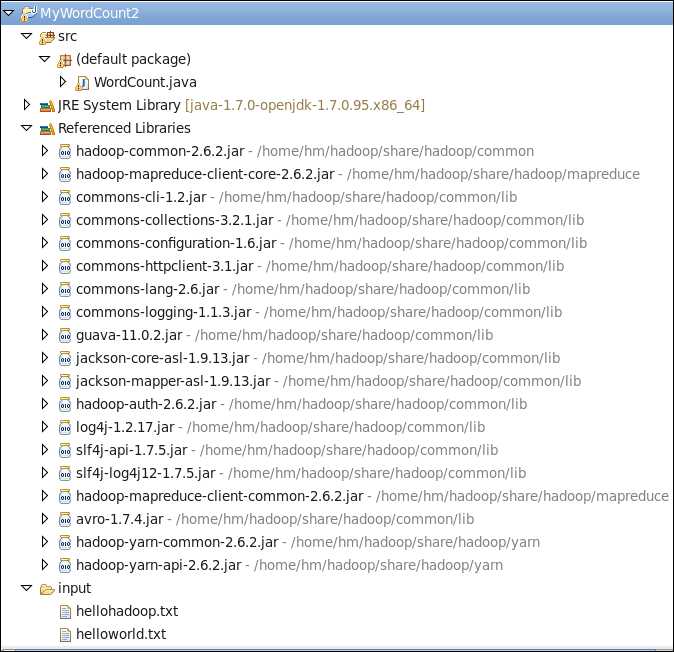Click the hadoop-common-2.6.2.jar jar icon
Screen dimensions: 674x652
click(x=65, y=151)
